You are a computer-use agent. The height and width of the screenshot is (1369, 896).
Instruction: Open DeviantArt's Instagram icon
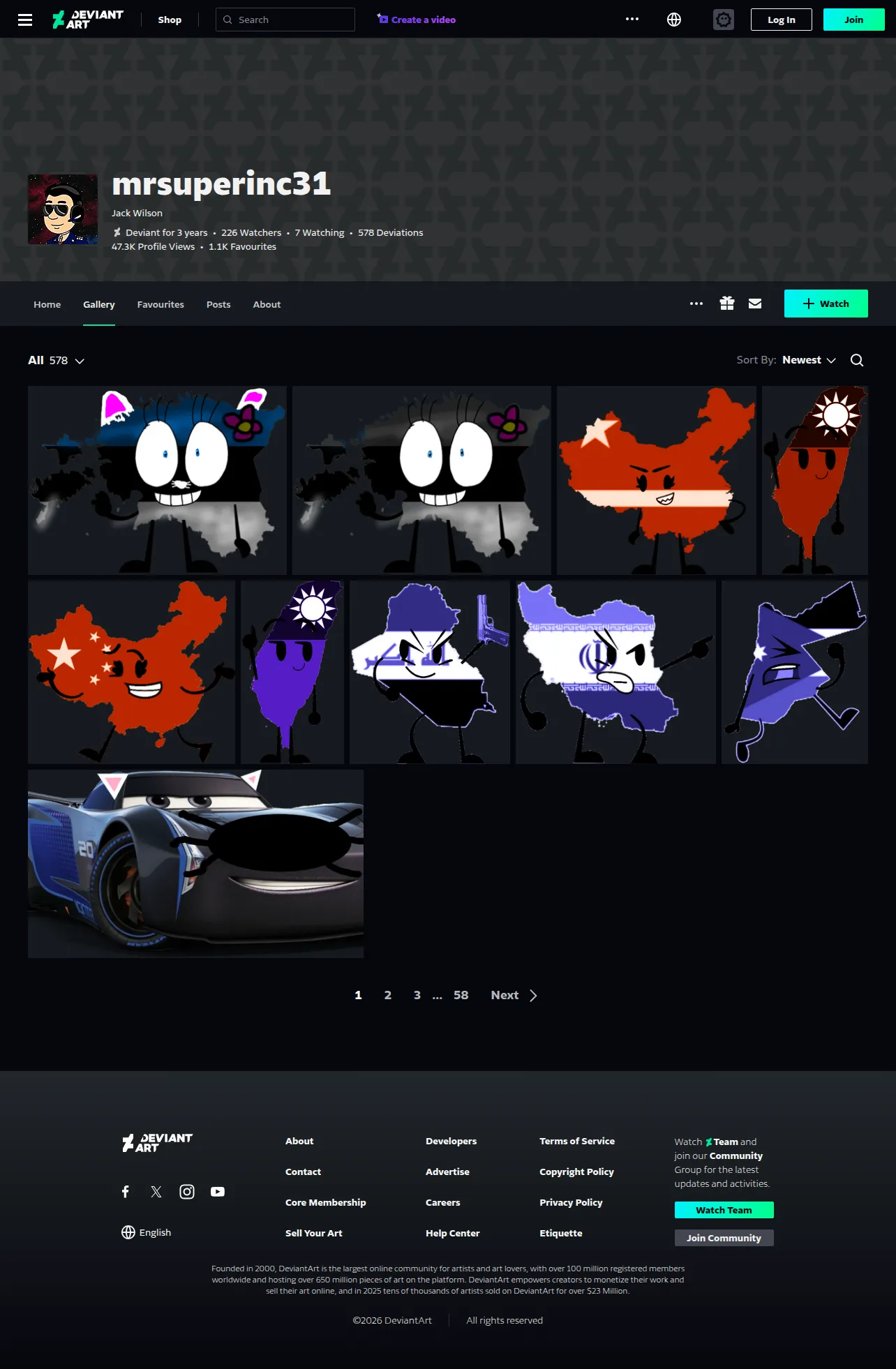click(187, 1192)
